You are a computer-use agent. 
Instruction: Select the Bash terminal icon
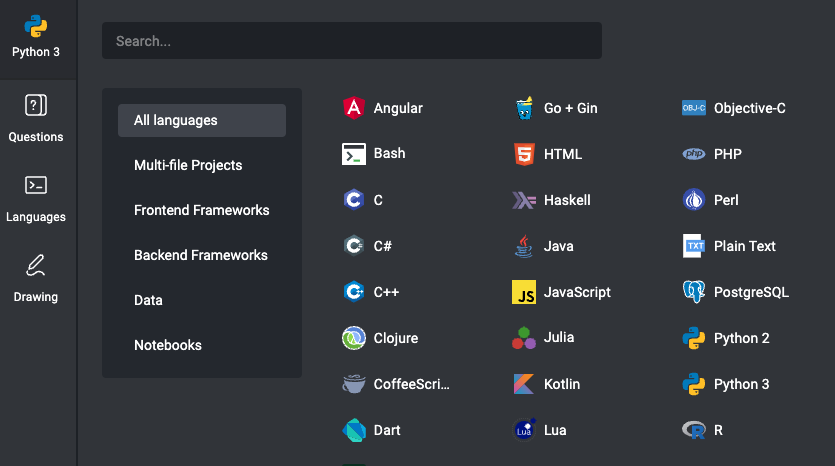tap(353, 154)
